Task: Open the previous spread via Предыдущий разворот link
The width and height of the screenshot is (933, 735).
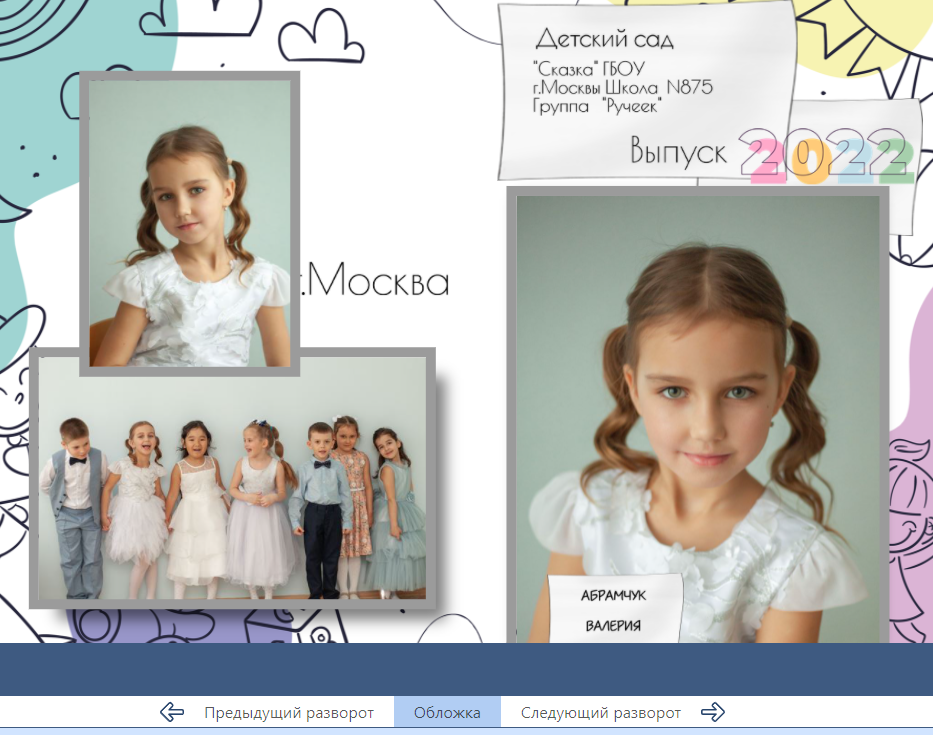Action: (288, 711)
